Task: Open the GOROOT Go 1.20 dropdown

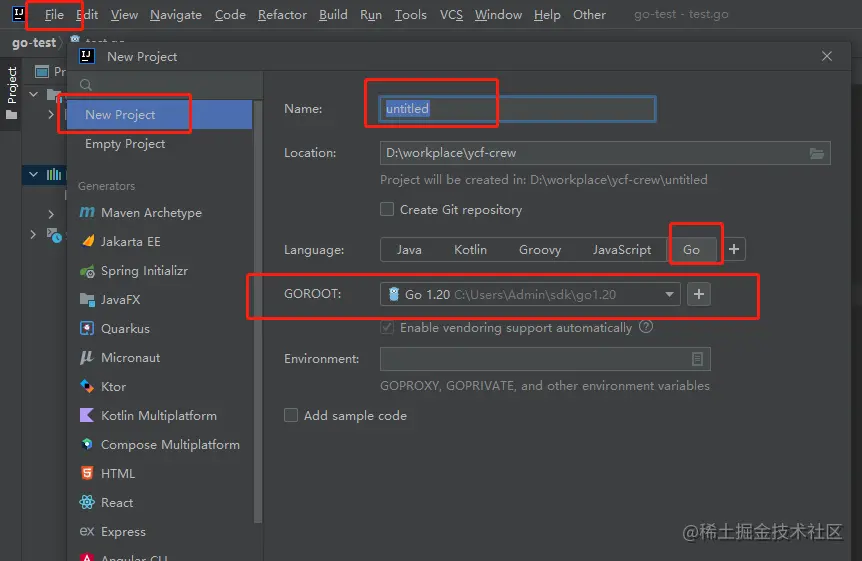Action: [530, 294]
